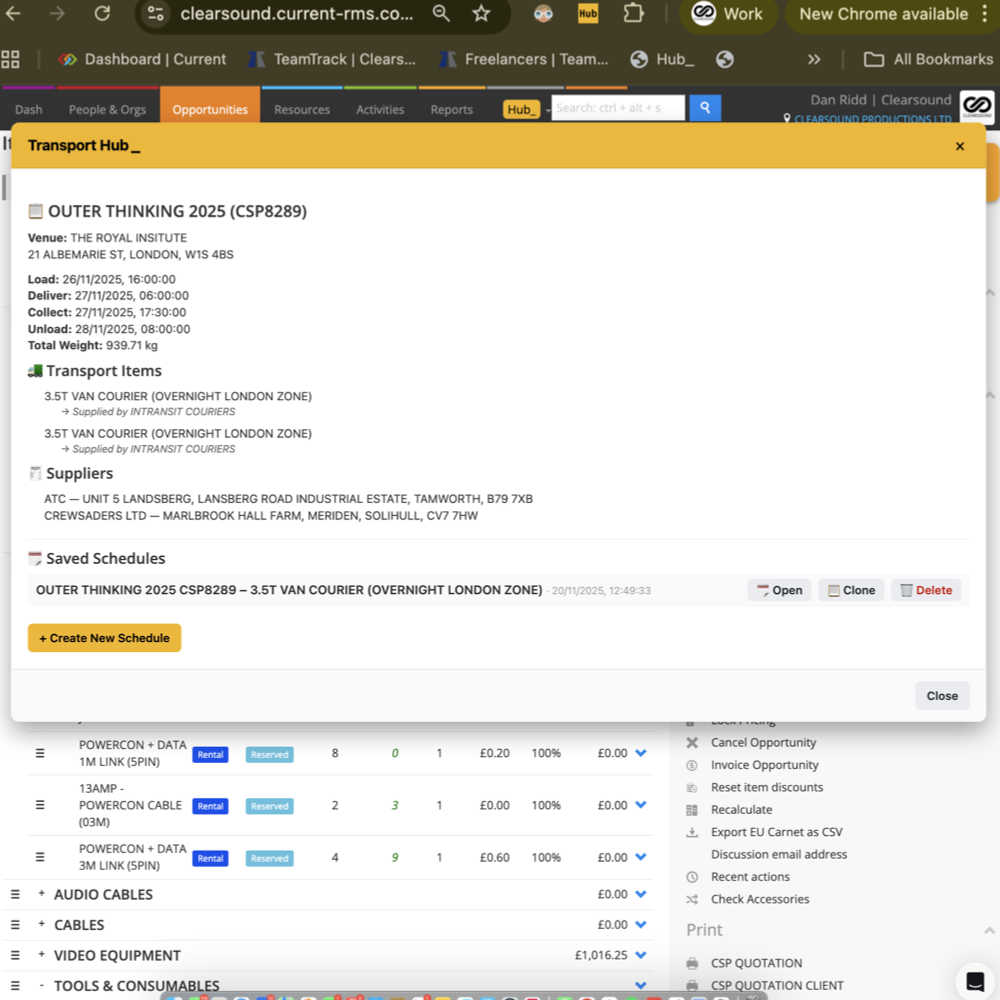Open Discussion email address
Viewport: 1000px width, 1000px height.
(x=779, y=854)
